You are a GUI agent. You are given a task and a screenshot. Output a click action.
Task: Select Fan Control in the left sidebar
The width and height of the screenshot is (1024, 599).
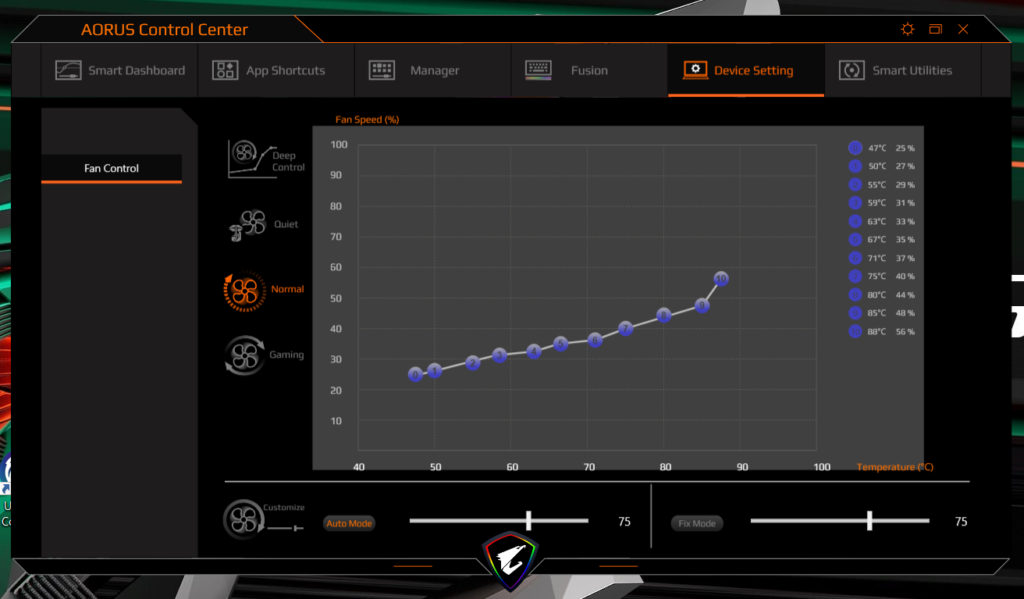[x=111, y=168]
